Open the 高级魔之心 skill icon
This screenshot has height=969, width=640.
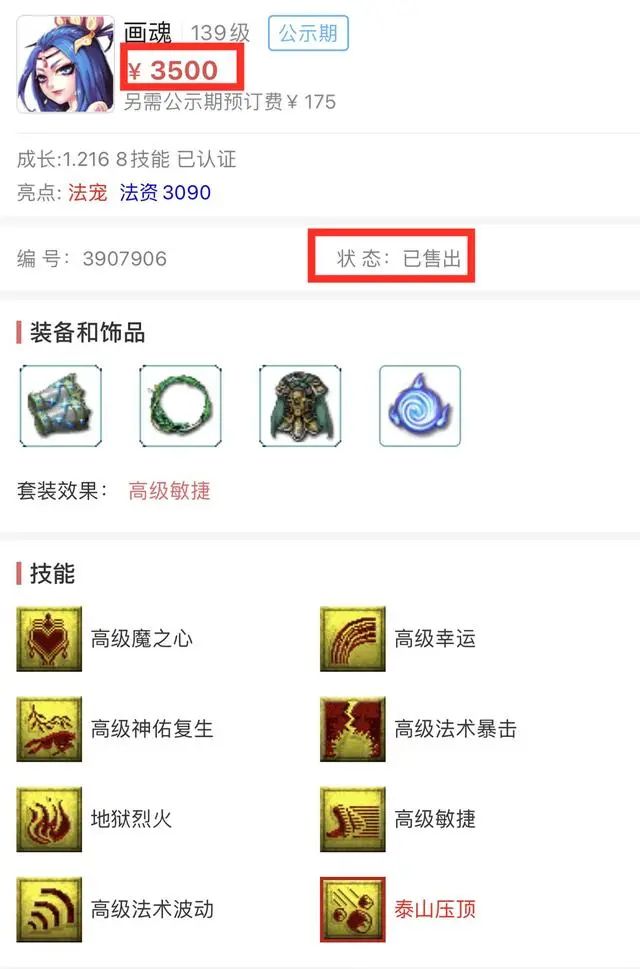(x=49, y=639)
